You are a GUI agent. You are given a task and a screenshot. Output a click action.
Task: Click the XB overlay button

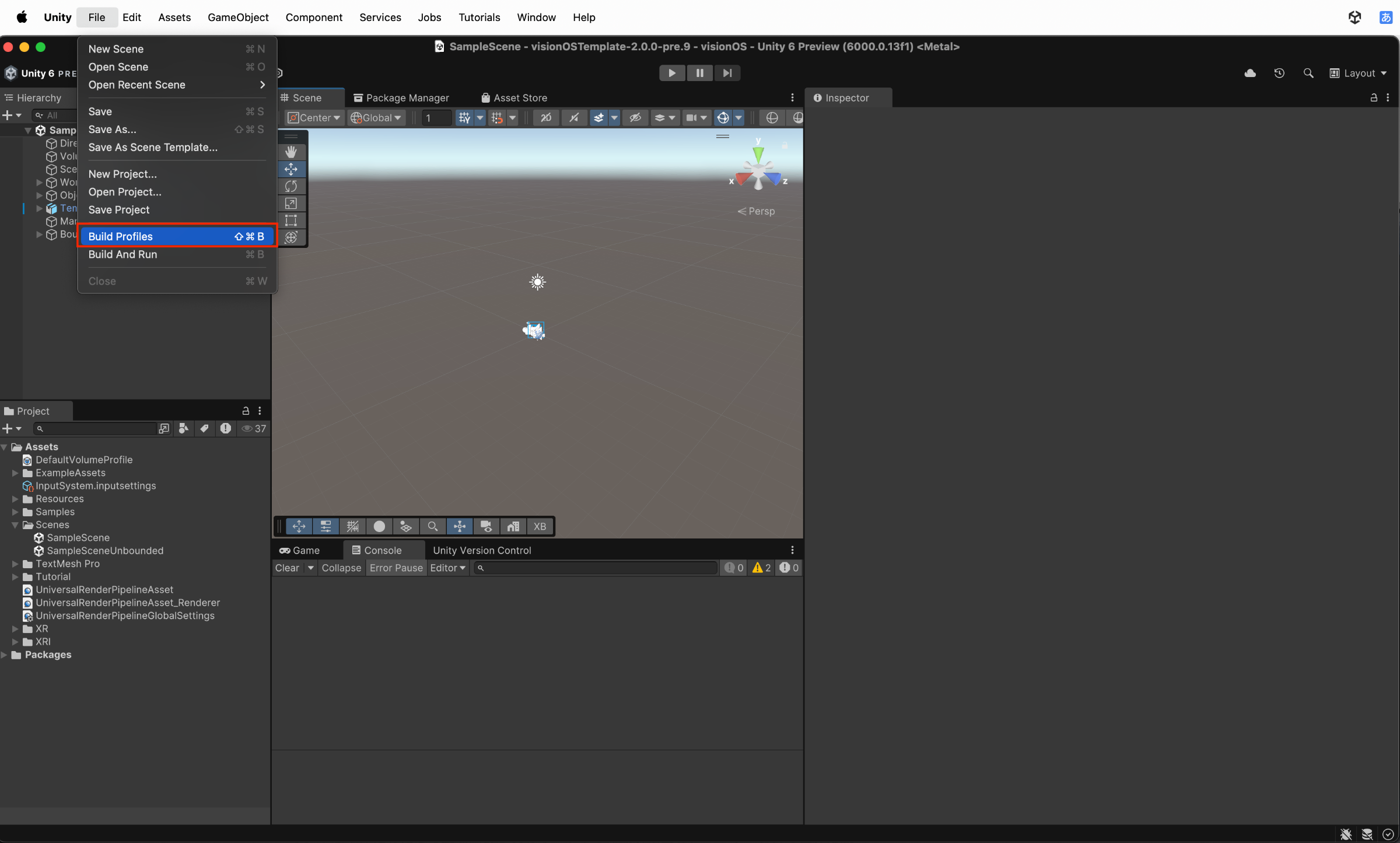coord(540,526)
